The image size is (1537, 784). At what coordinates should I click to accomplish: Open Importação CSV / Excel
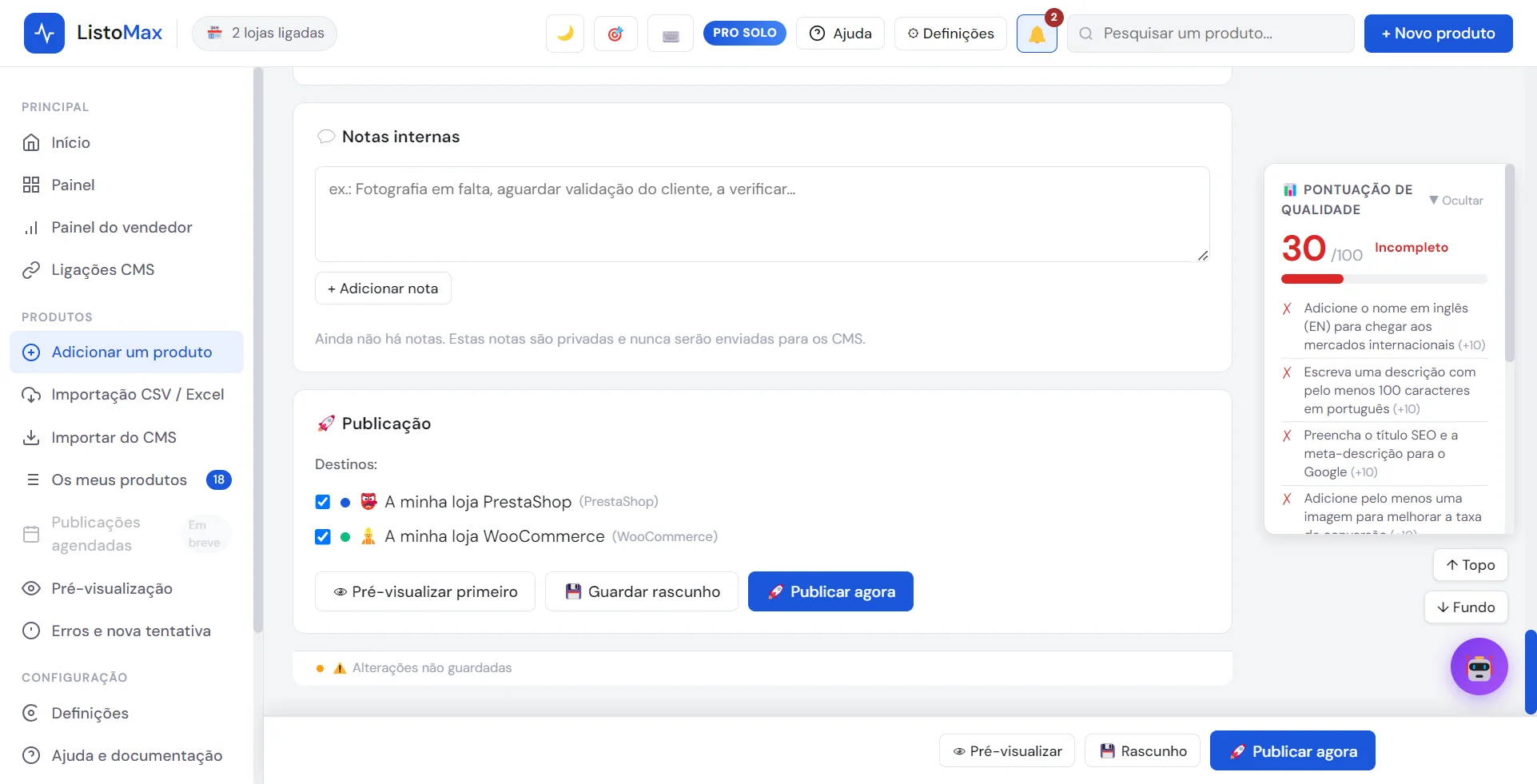coord(126,394)
